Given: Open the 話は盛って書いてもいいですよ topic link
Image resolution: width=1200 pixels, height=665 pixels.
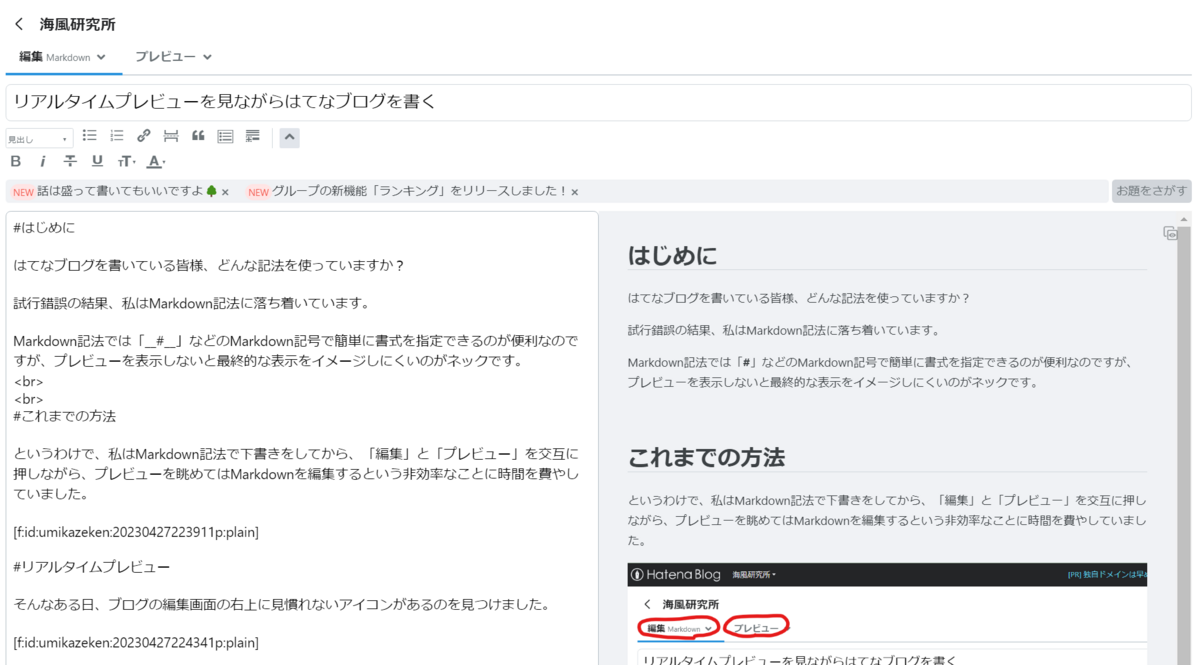Looking at the screenshot, I should pos(127,191).
